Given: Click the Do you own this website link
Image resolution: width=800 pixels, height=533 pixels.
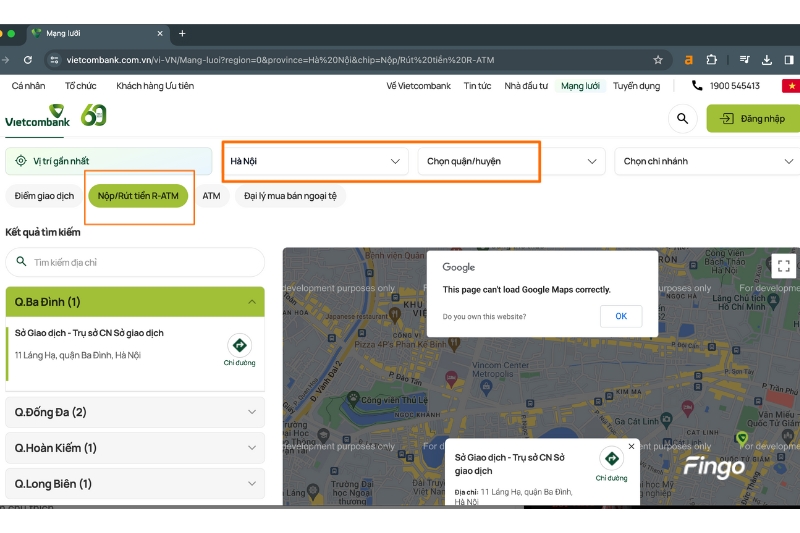Looking at the screenshot, I should click(484, 317).
